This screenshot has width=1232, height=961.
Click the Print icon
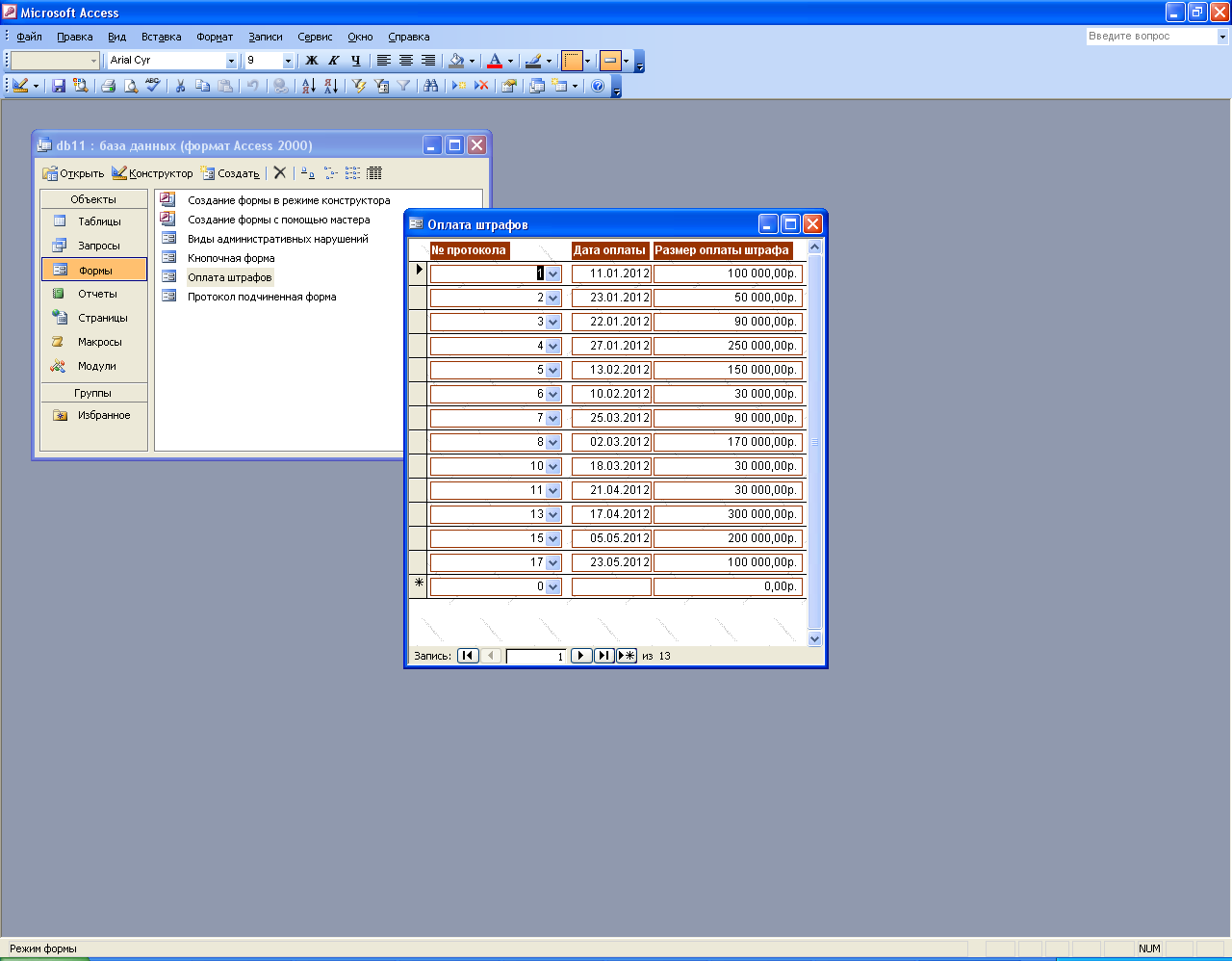[108, 86]
